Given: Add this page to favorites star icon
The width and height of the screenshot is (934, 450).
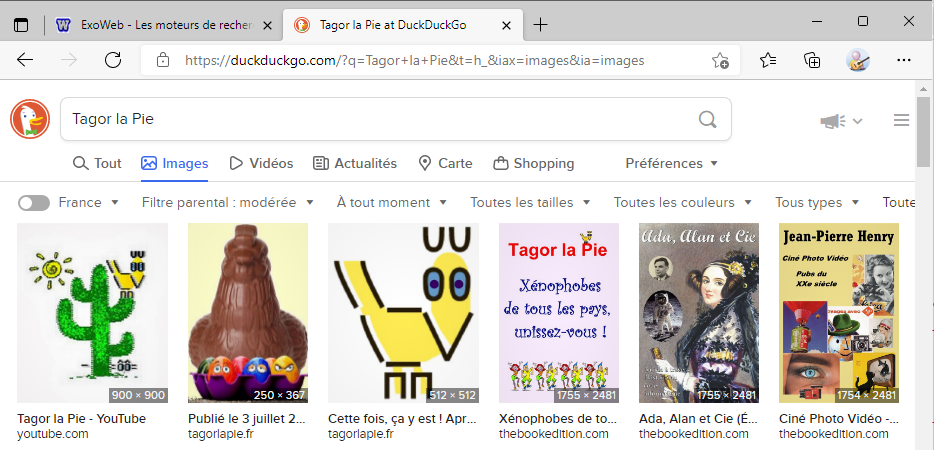Looking at the screenshot, I should pos(720,61).
